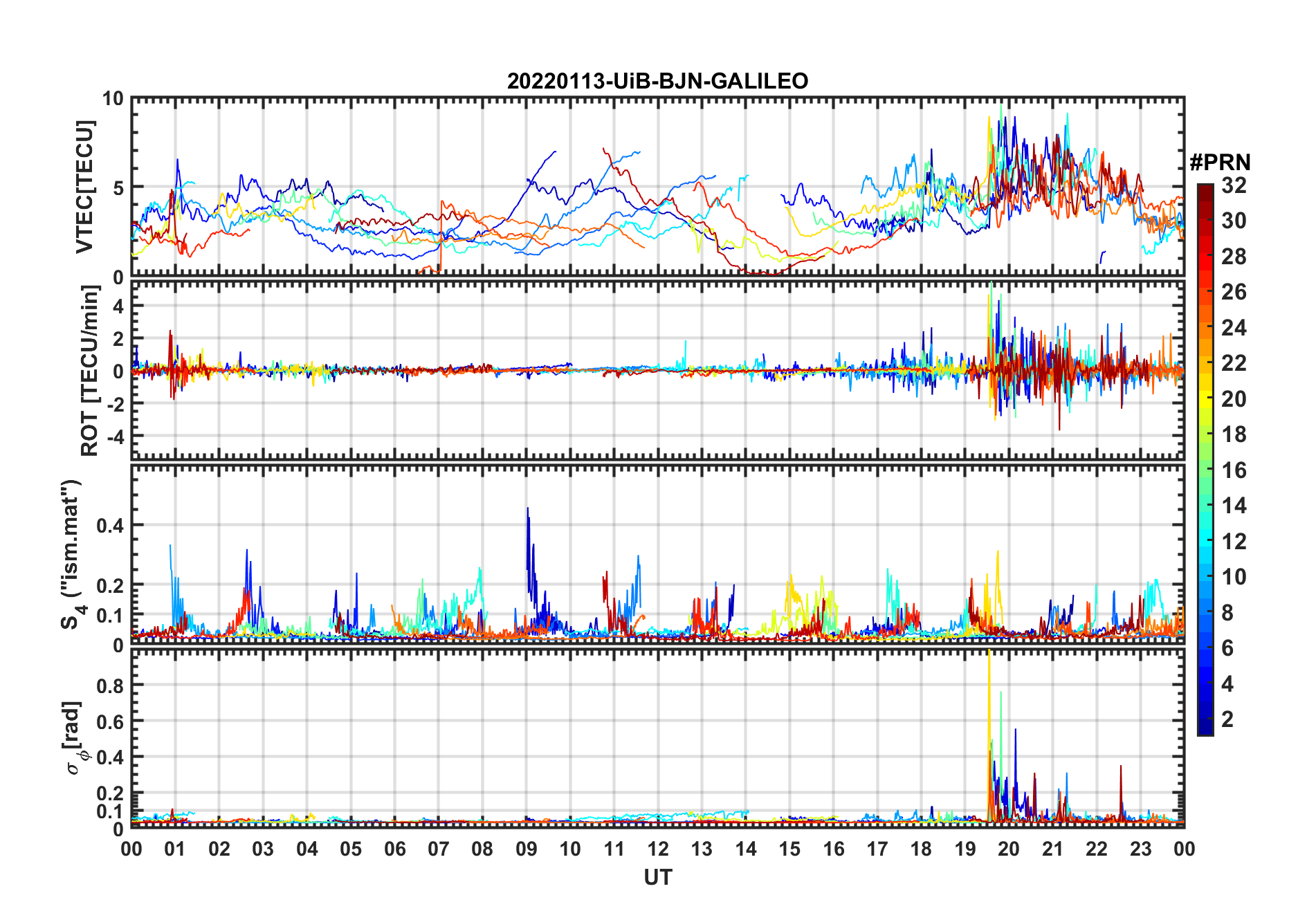Click inside the ROT plot panel
This screenshot has width=1316, height=920.
(x=657, y=369)
